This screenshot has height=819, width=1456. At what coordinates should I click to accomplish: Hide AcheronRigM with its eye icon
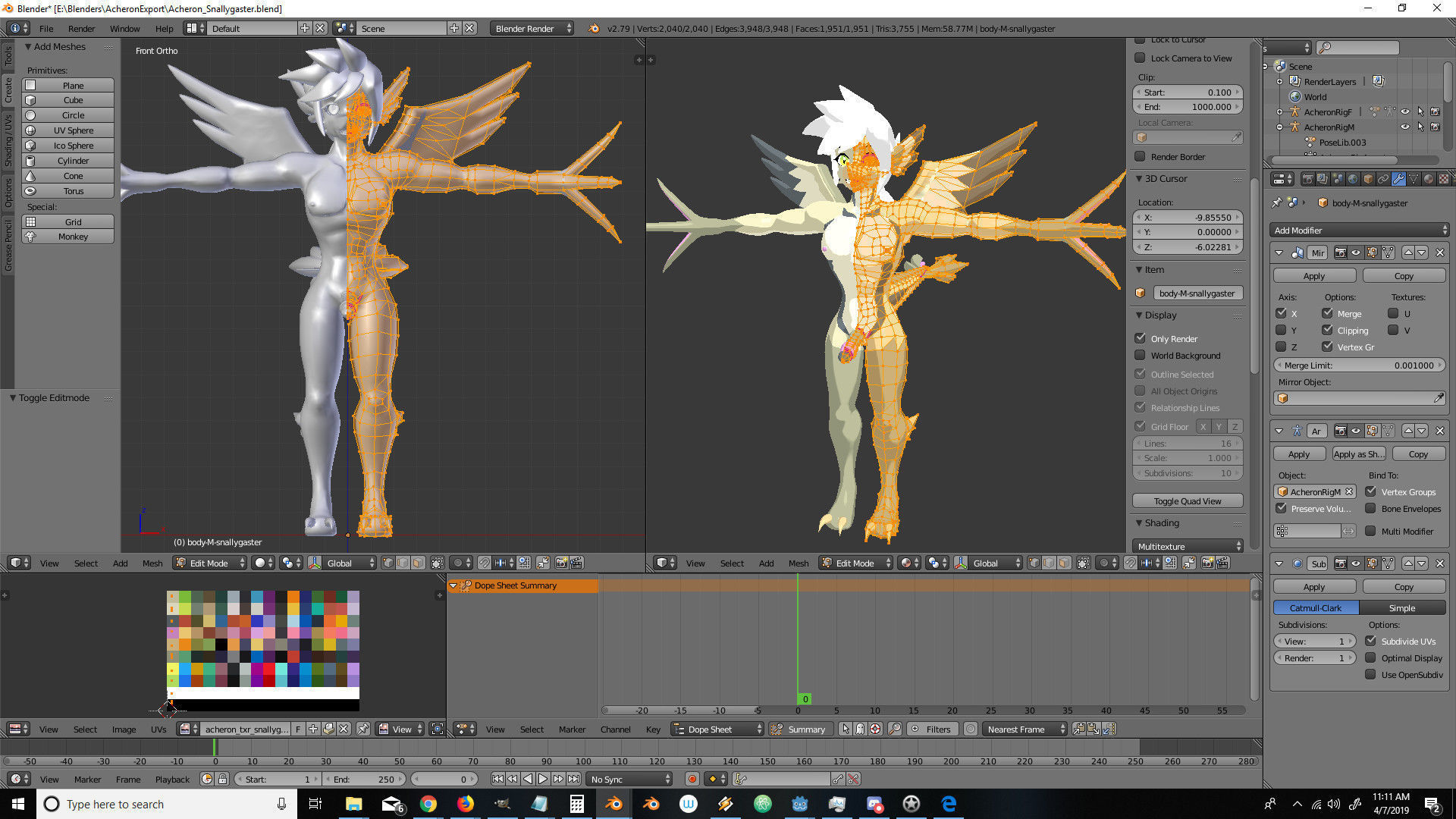tap(1405, 127)
